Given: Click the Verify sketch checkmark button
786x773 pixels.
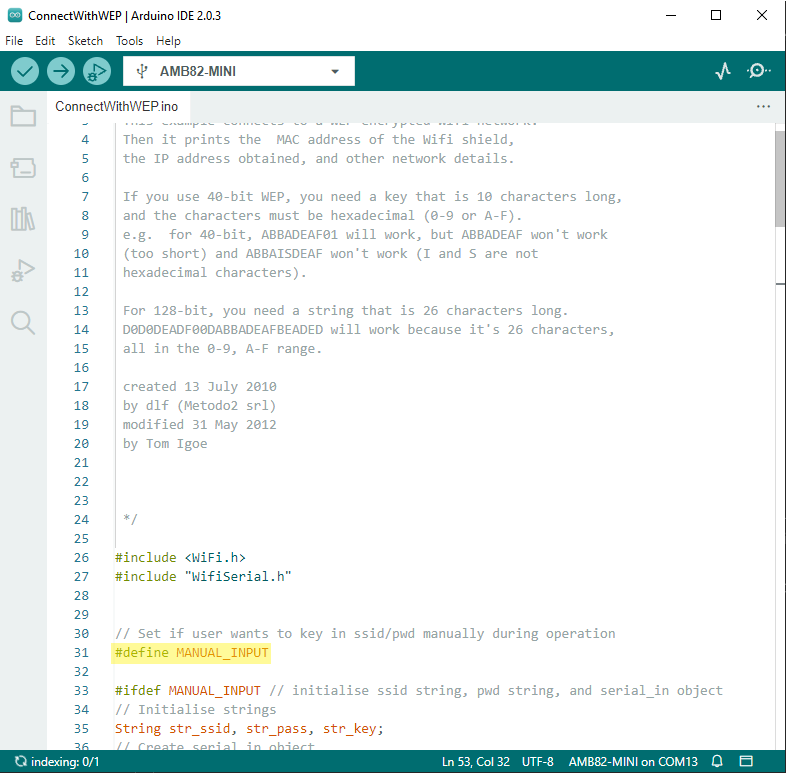Looking at the screenshot, I should [25, 71].
